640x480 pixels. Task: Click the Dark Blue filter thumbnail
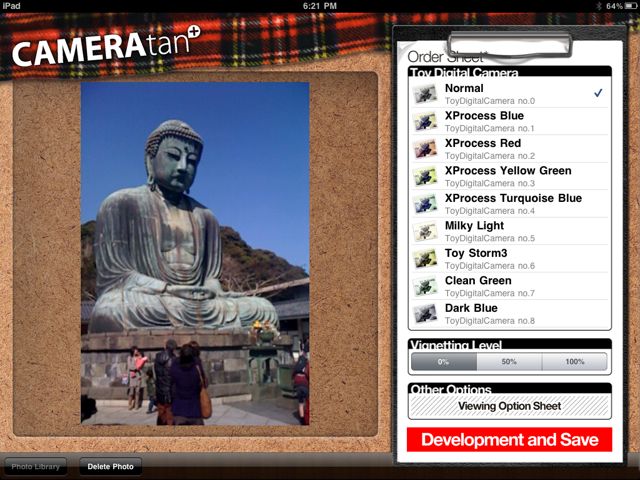(x=425, y=313)
